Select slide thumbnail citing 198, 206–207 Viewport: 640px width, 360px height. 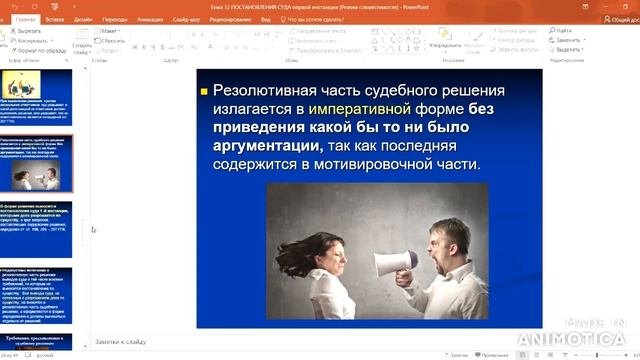point(36,229)
